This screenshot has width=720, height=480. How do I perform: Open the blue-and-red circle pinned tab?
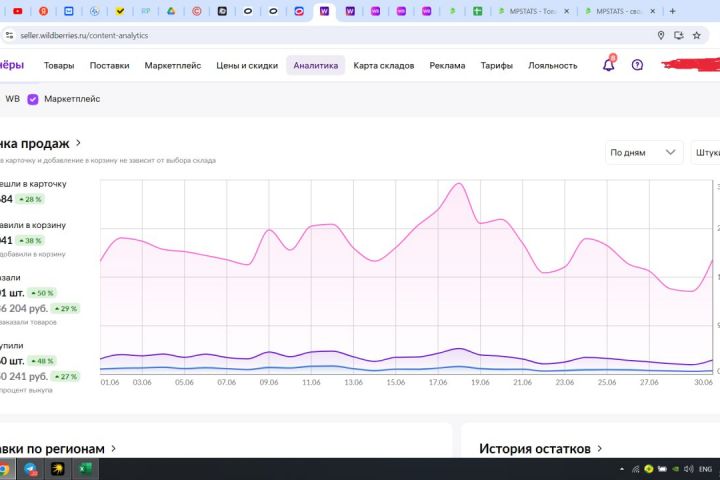pyautogui.click(x=299, y=11)
